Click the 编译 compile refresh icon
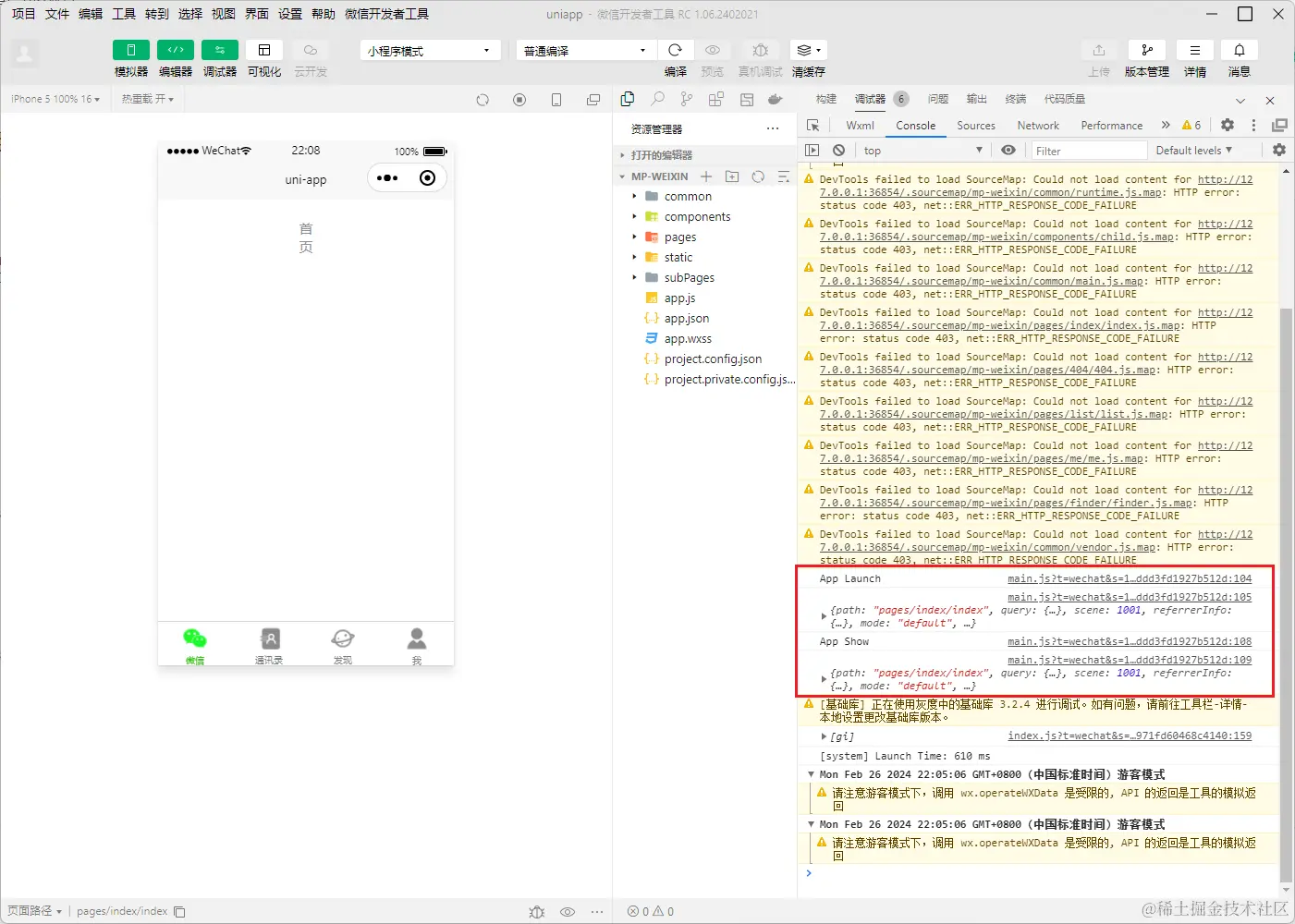Image resolution: width=1295 pixels, height=924 pixels. pyautogui.click(x=676, y=50)
